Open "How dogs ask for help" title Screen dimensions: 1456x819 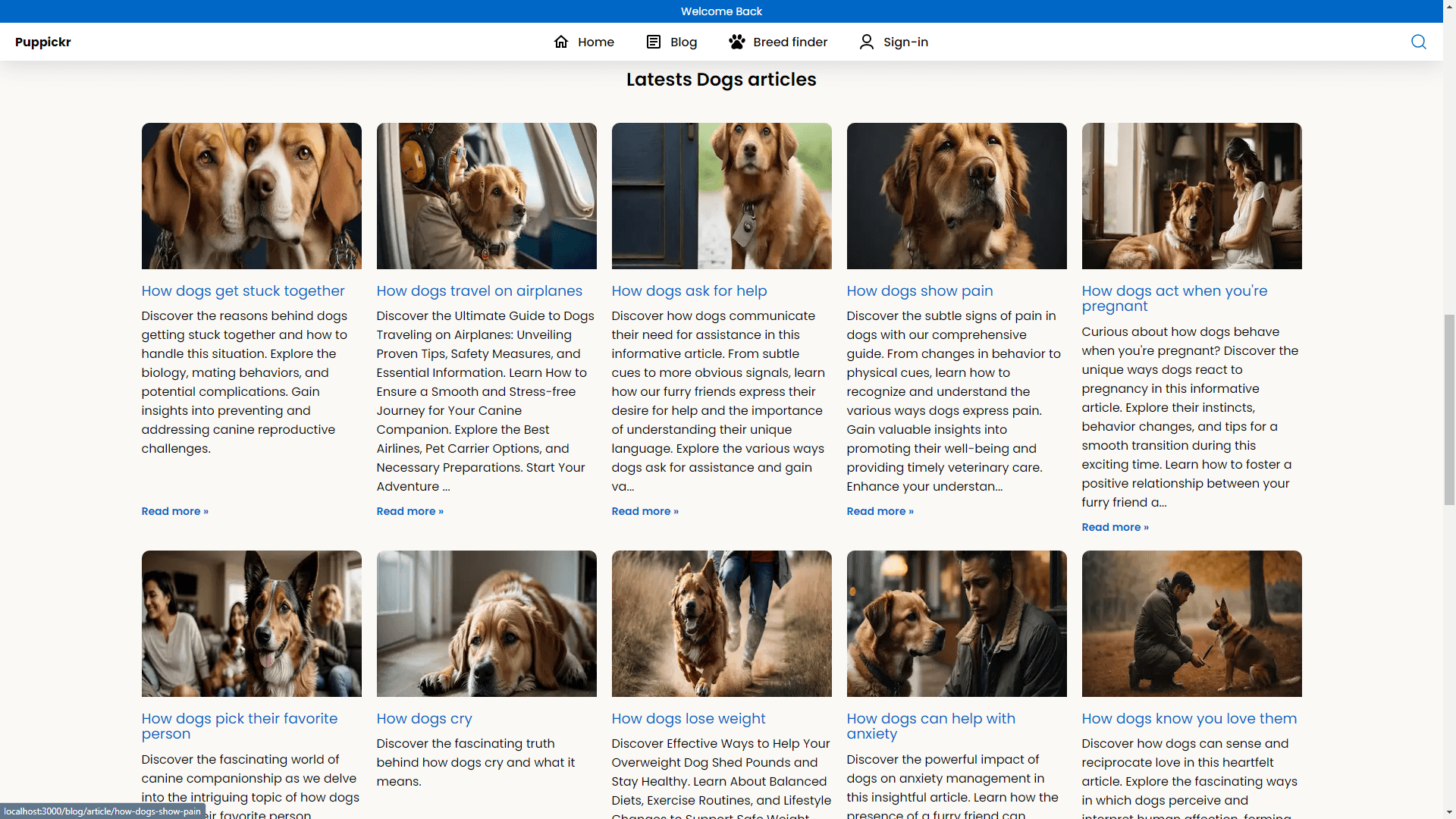pyautogui.click(x=689, y=291)
